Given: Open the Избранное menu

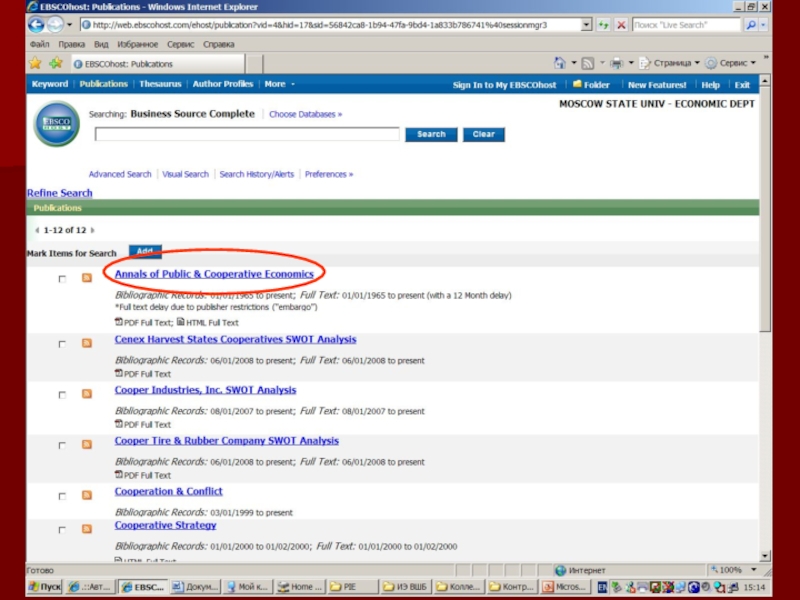Looking at the screenshot, I should [x=138, y=44].
